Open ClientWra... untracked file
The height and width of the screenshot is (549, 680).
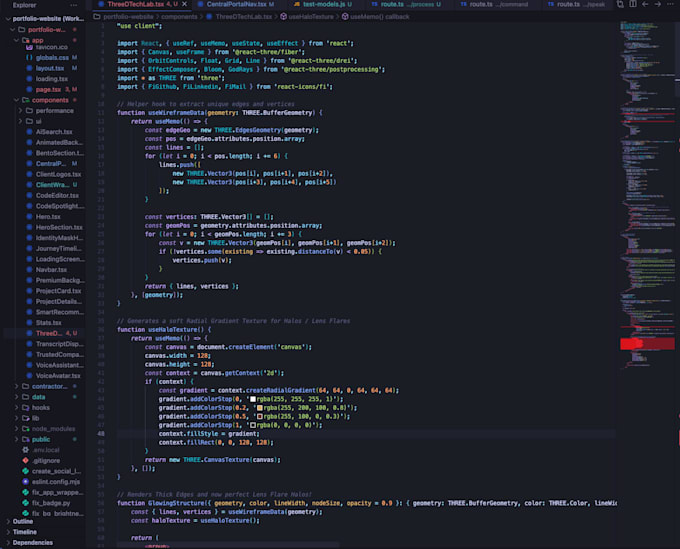pos(52,185)
